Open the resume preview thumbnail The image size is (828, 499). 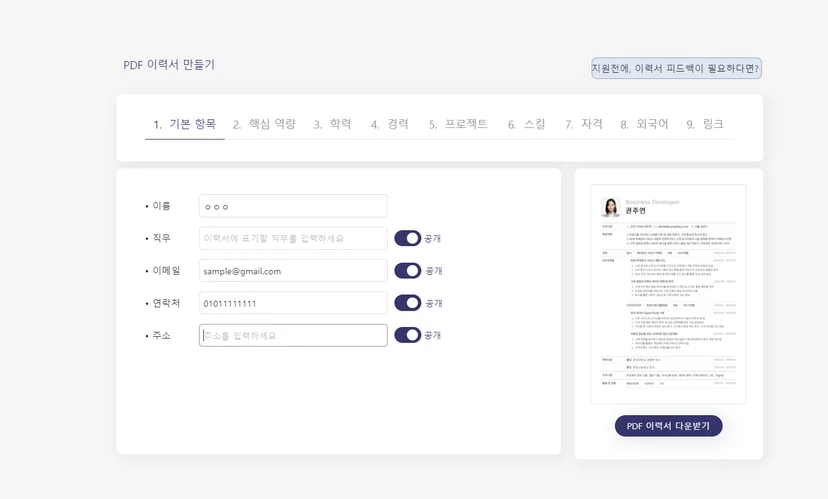(669, 294)
